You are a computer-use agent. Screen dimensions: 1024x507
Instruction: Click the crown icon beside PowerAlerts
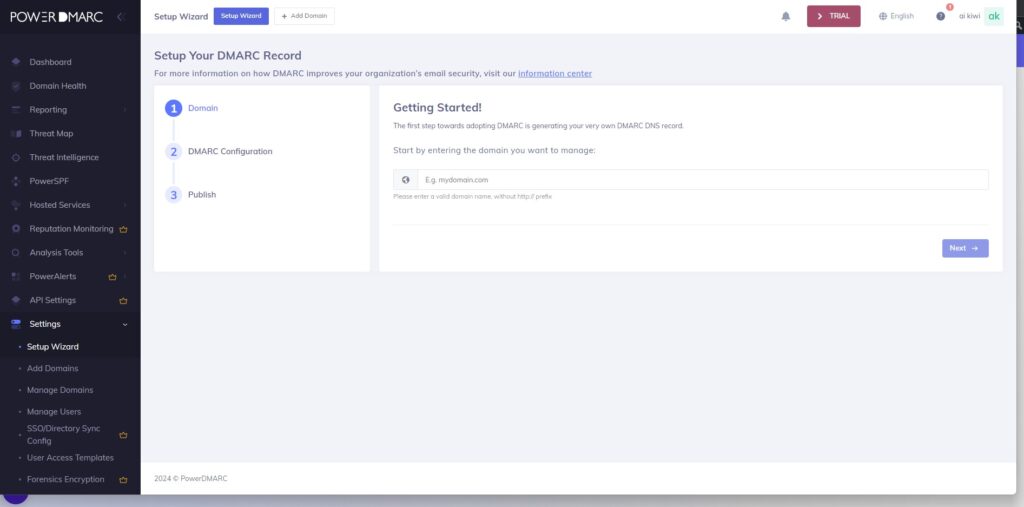pyautogui.click(x=112, y=277)
